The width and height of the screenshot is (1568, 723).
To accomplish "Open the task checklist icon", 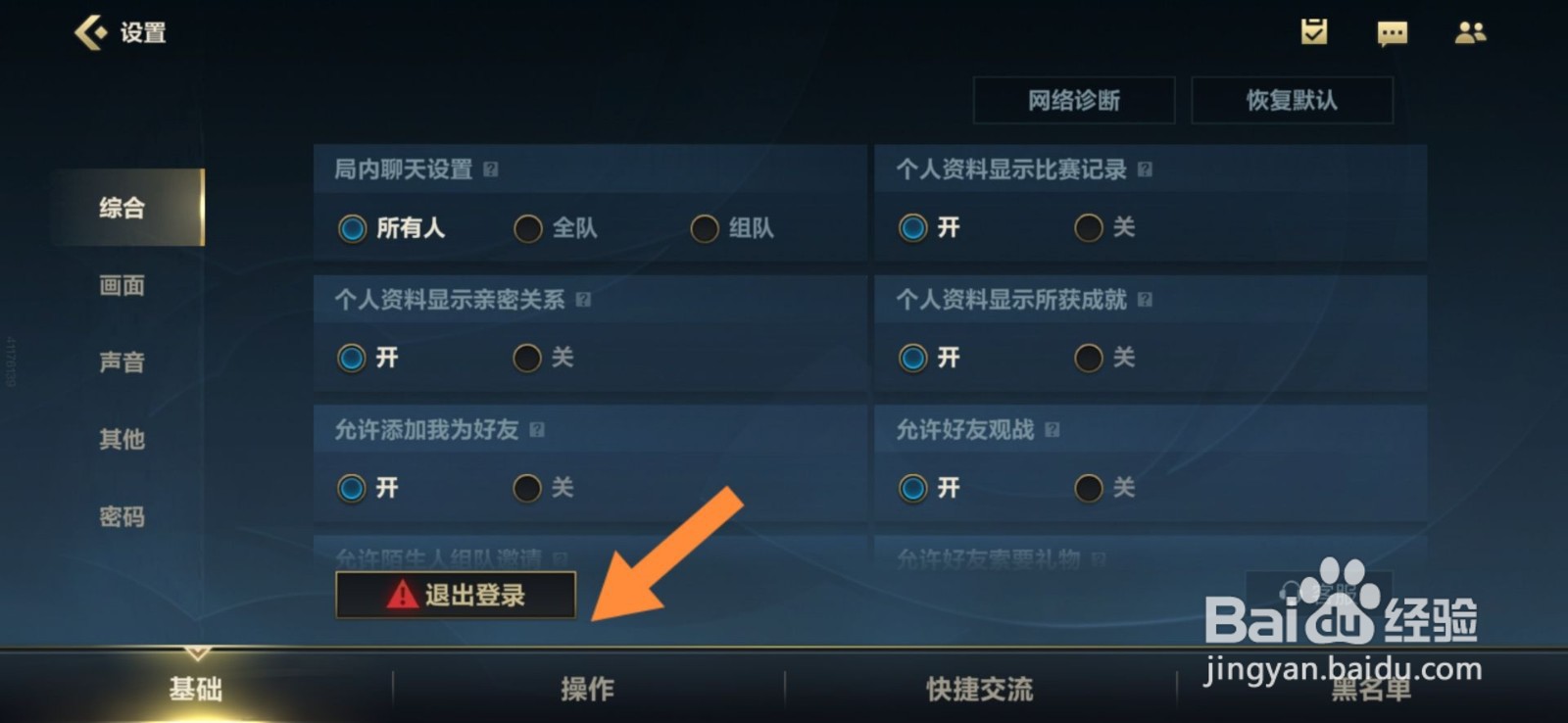I will (x=1314, y=32).
